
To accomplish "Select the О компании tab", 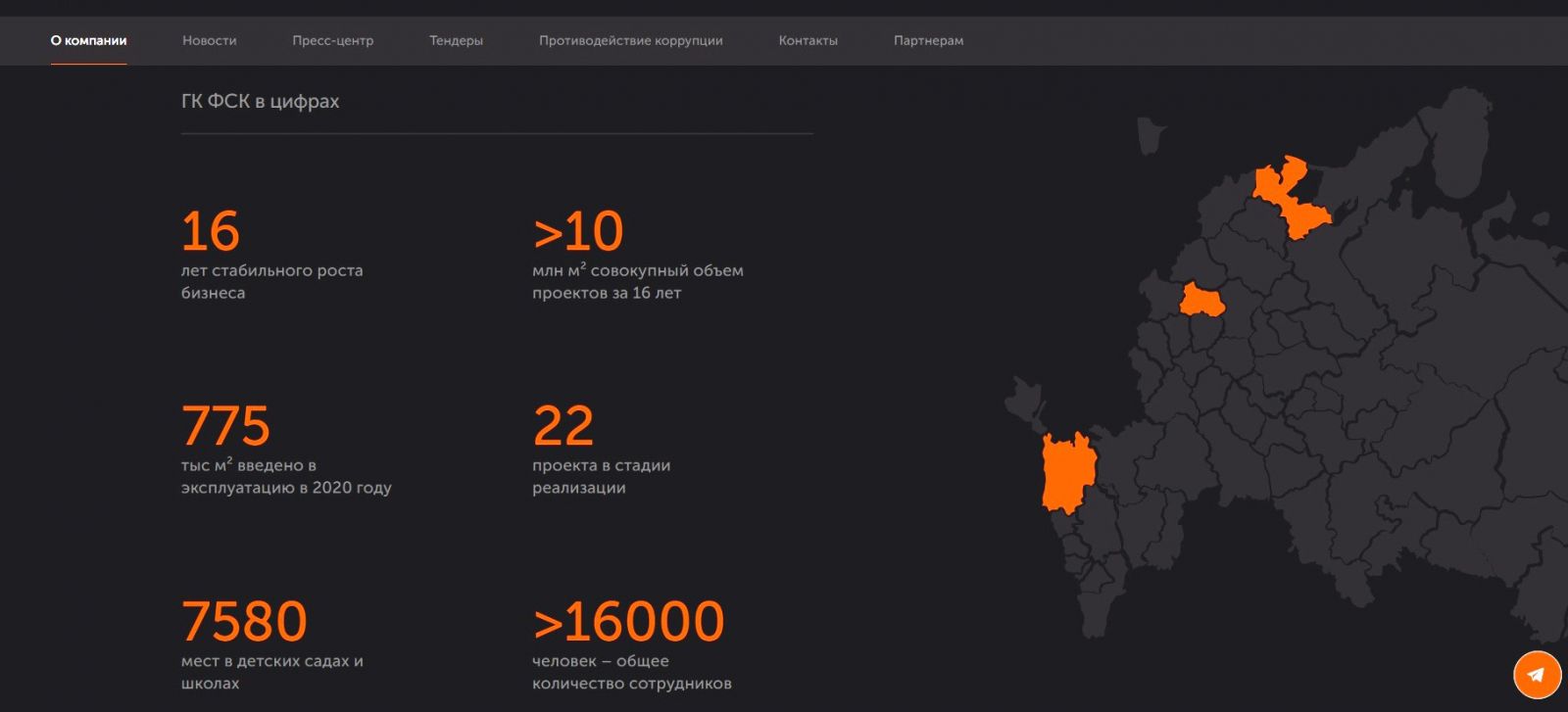I will [88, 40].
